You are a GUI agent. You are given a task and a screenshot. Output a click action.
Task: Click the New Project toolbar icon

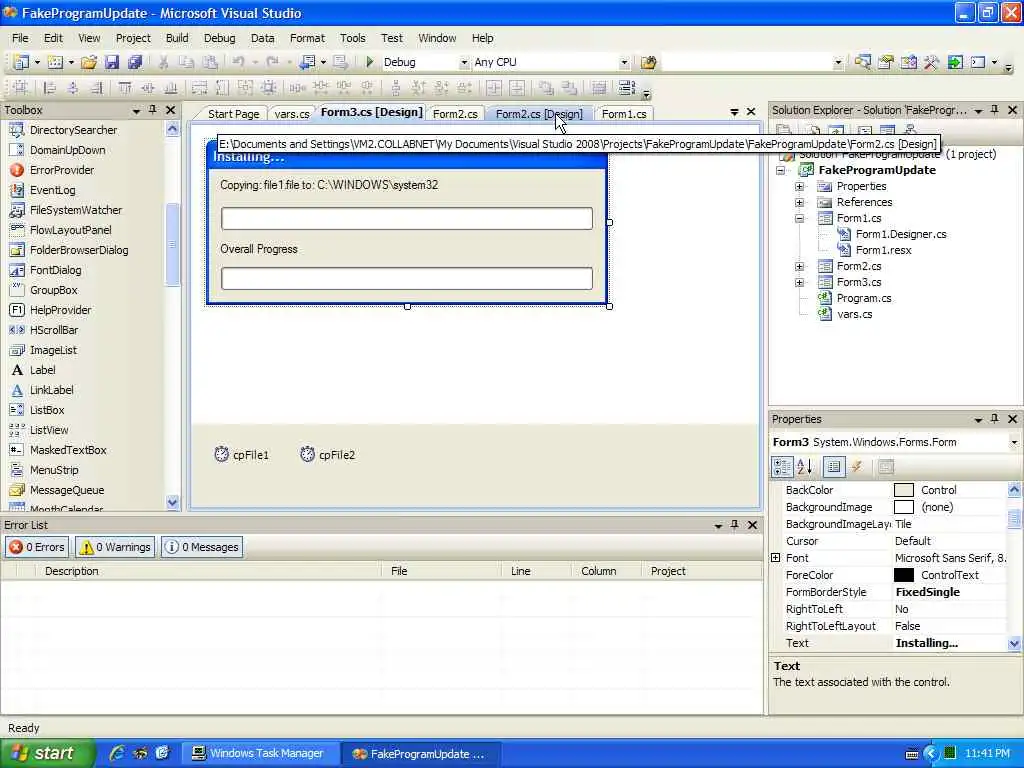(x=22, y=62)
